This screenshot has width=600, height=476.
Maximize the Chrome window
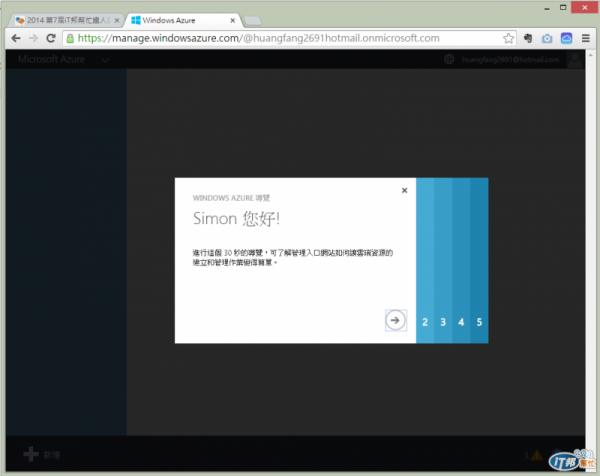(x=563, y=7)
